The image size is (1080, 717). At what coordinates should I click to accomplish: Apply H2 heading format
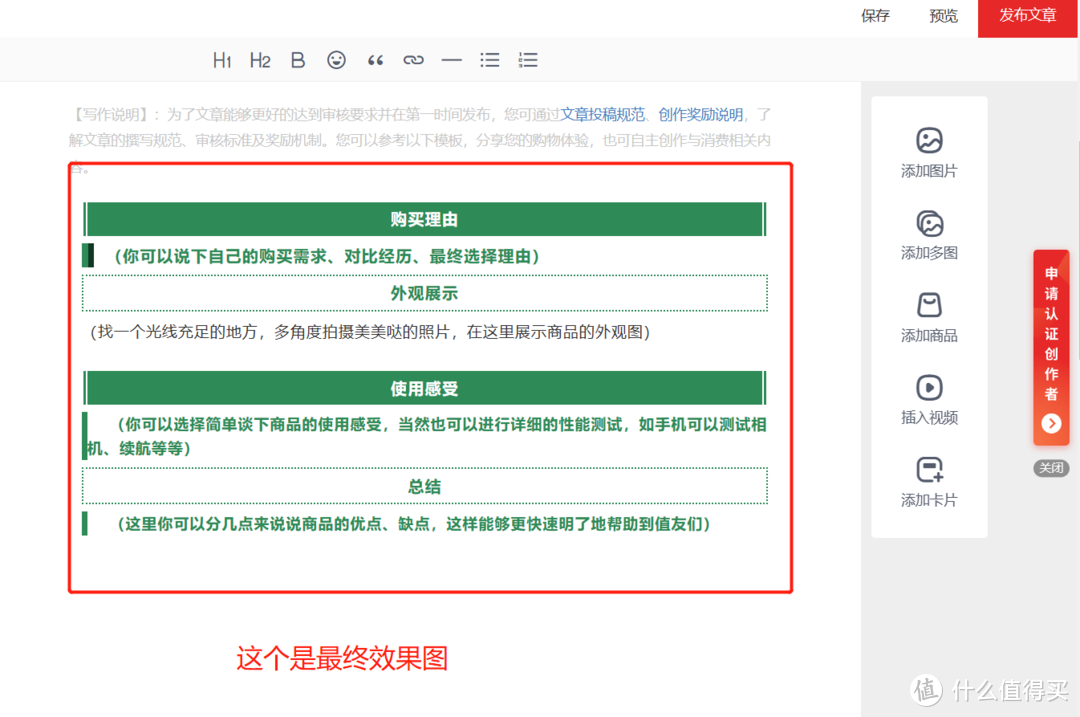click(x=260, y=61)
